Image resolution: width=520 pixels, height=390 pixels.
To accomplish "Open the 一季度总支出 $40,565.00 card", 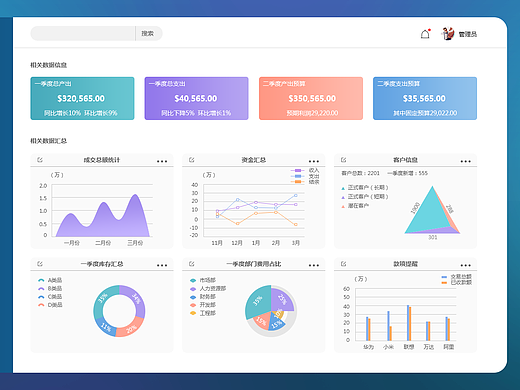I will click(196, 98).
